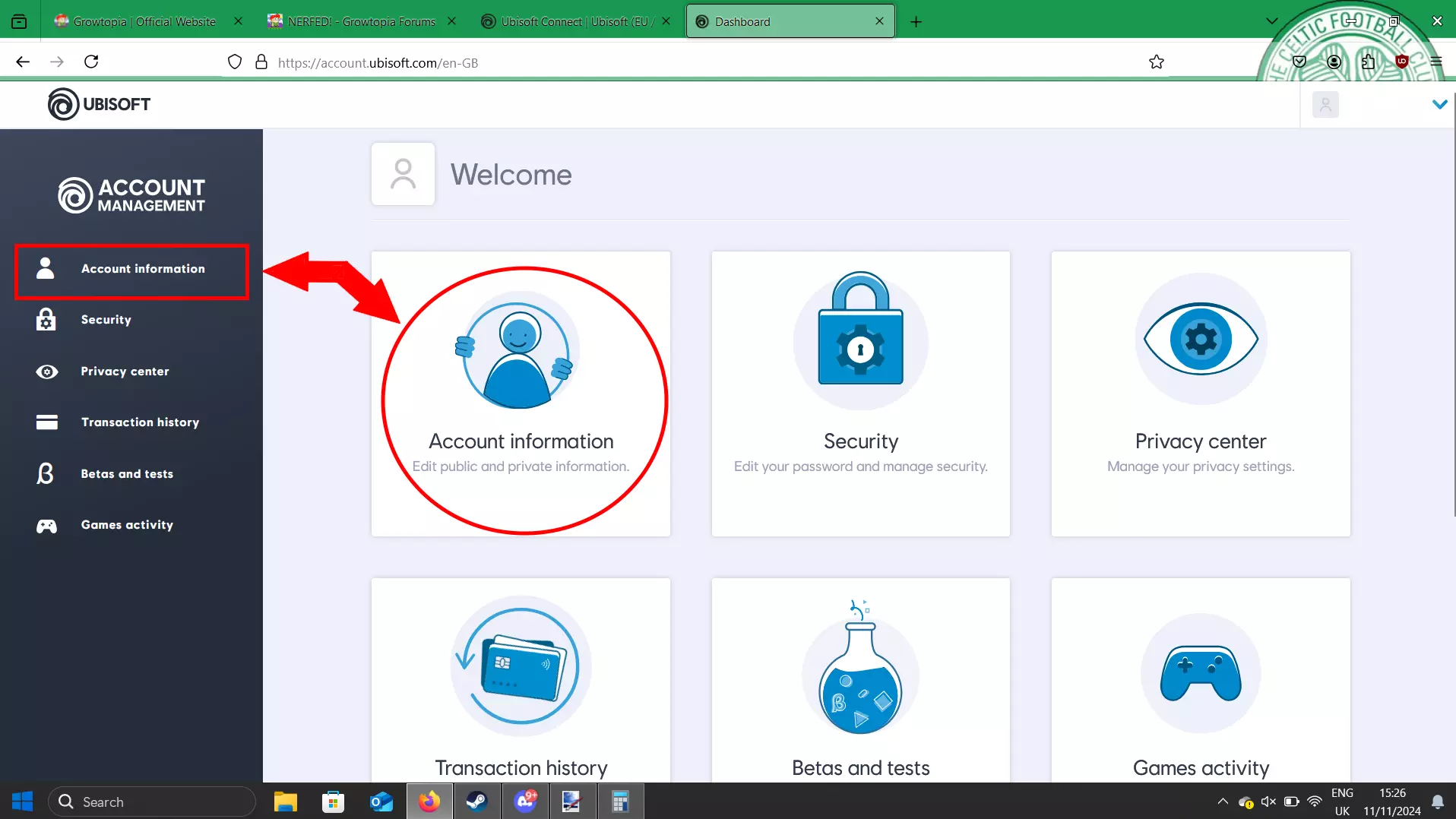The height and width of the screenshot is (819, 1456).
Task: Open Privacy center in the sidebar
Action: (131, 372)
